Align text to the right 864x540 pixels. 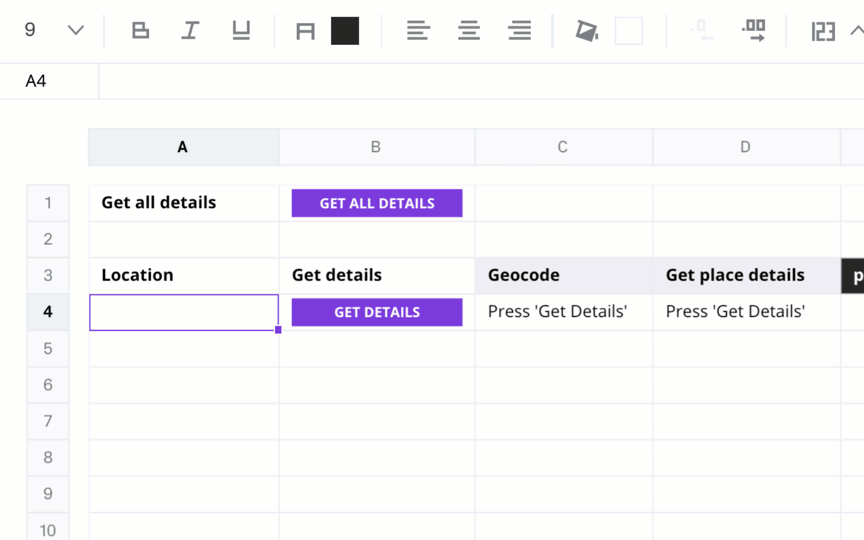click(520, 30)
